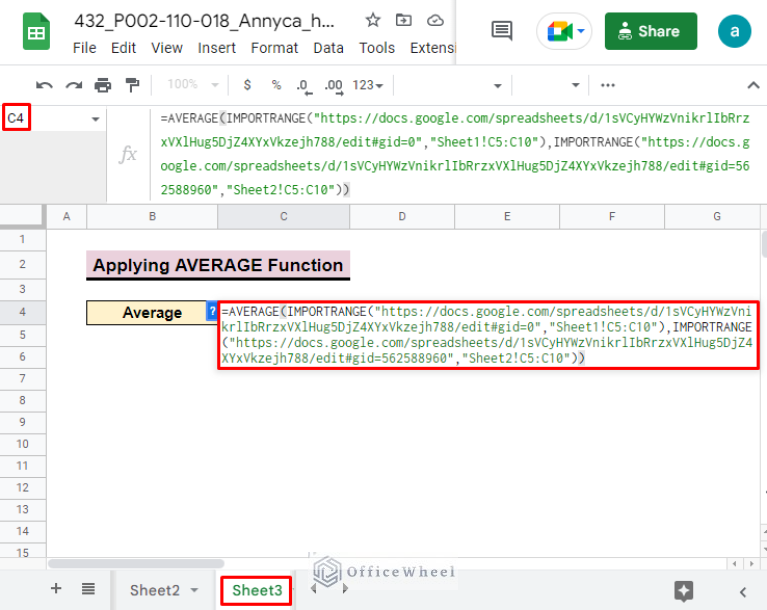This screenshot has height=610, width=767.
Task: Open the Explore button
Action: tap(683, 591)
